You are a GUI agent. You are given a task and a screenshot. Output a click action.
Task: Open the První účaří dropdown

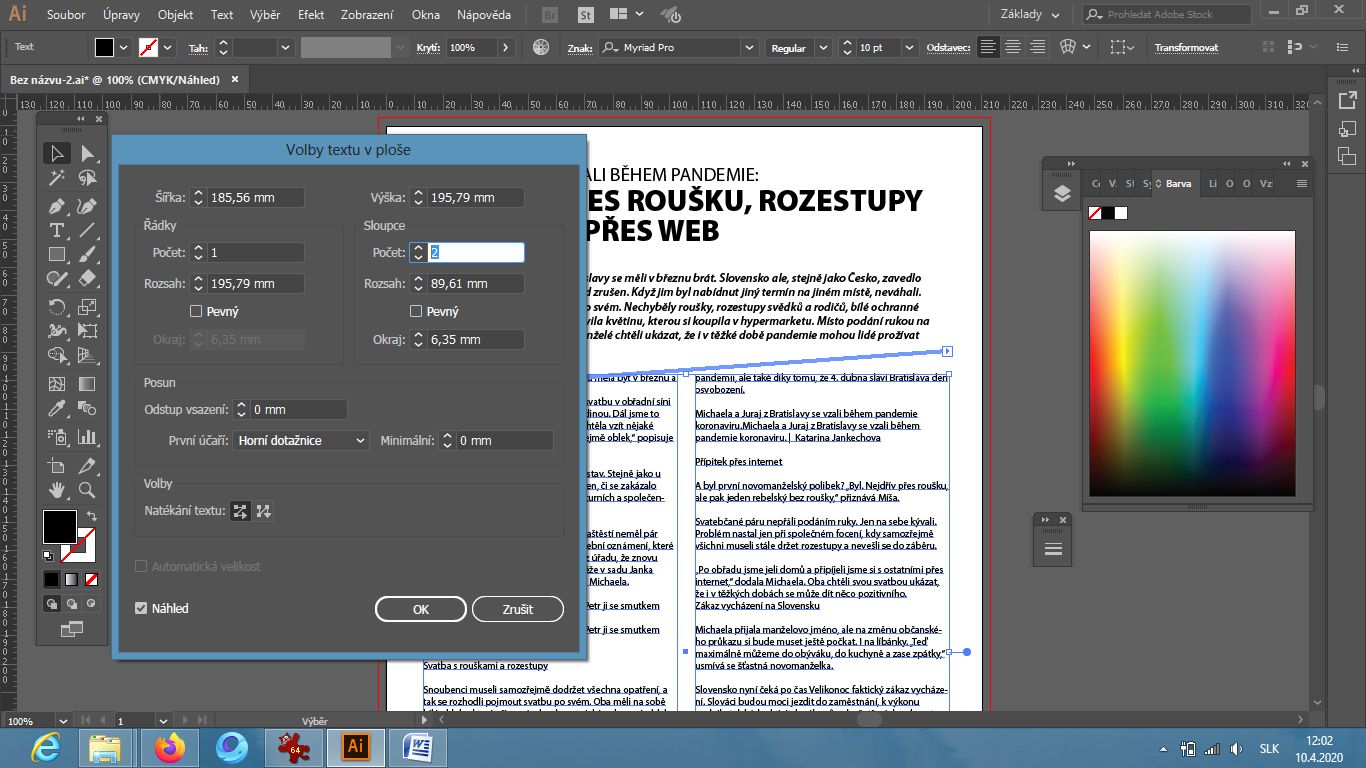pos(300,440)
